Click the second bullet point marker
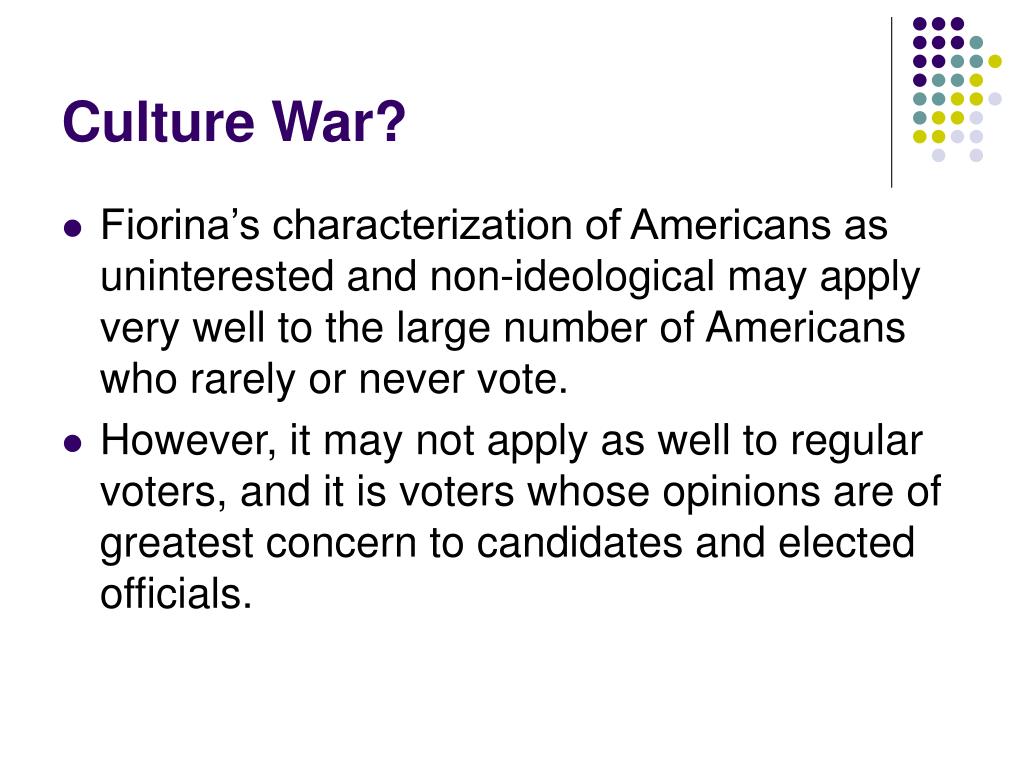 pyautogui.click(x=73, y=444)
